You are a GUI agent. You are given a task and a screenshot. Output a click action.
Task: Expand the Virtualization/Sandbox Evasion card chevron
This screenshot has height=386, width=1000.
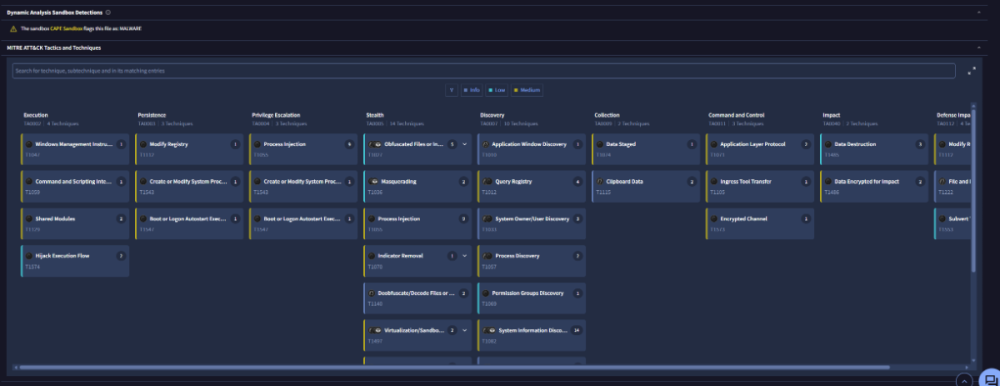pyautogui.click(x=465, y=330)
